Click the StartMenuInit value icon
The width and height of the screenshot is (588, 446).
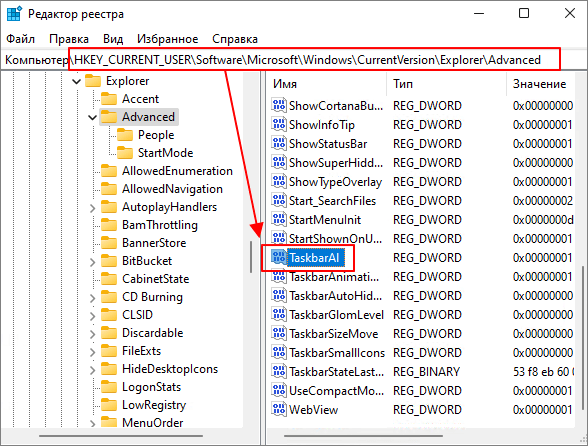pyautogui.click(x=279, y=219)
